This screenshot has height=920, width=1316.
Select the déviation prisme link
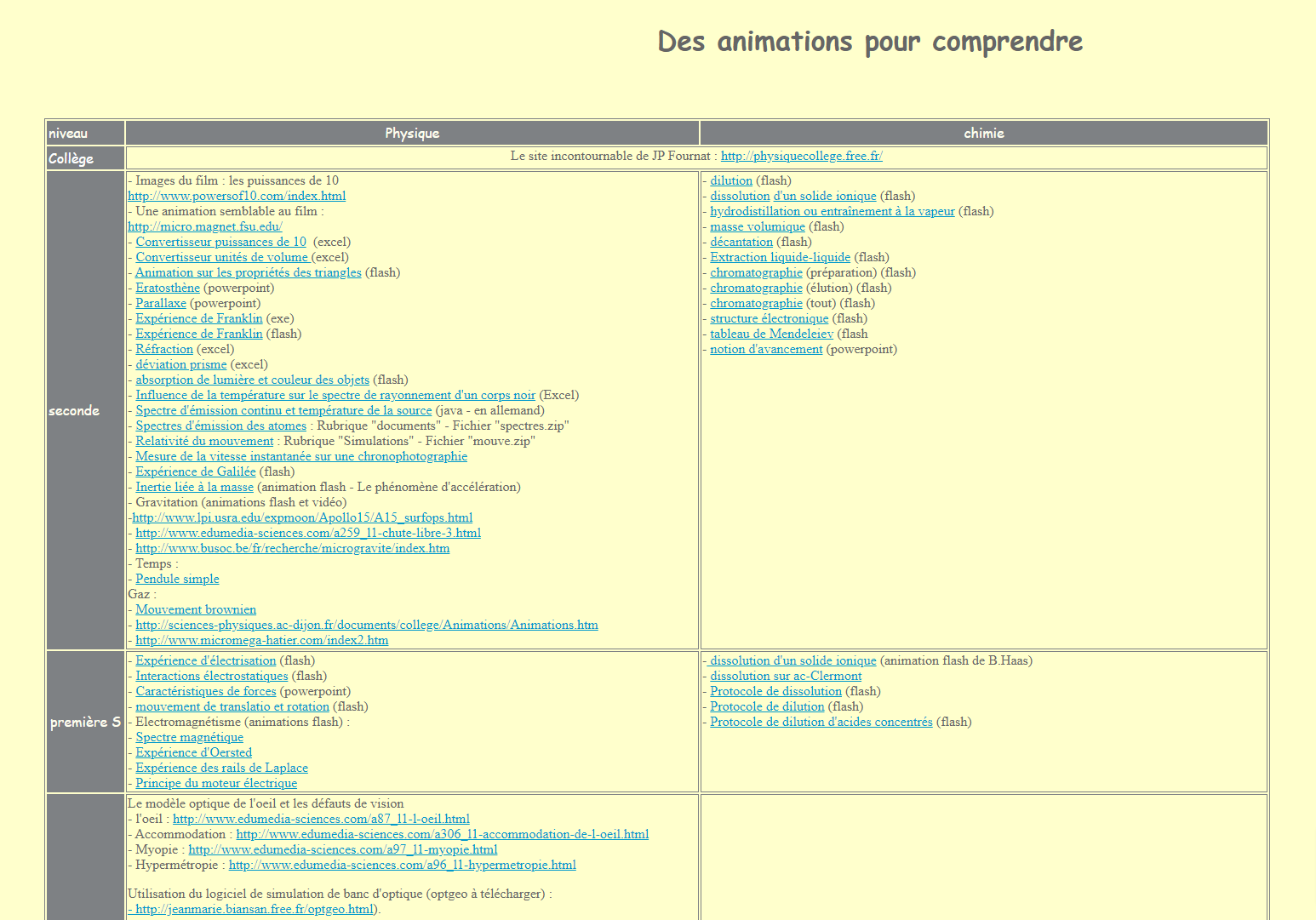pyautogui.click(x=181, y=365)
